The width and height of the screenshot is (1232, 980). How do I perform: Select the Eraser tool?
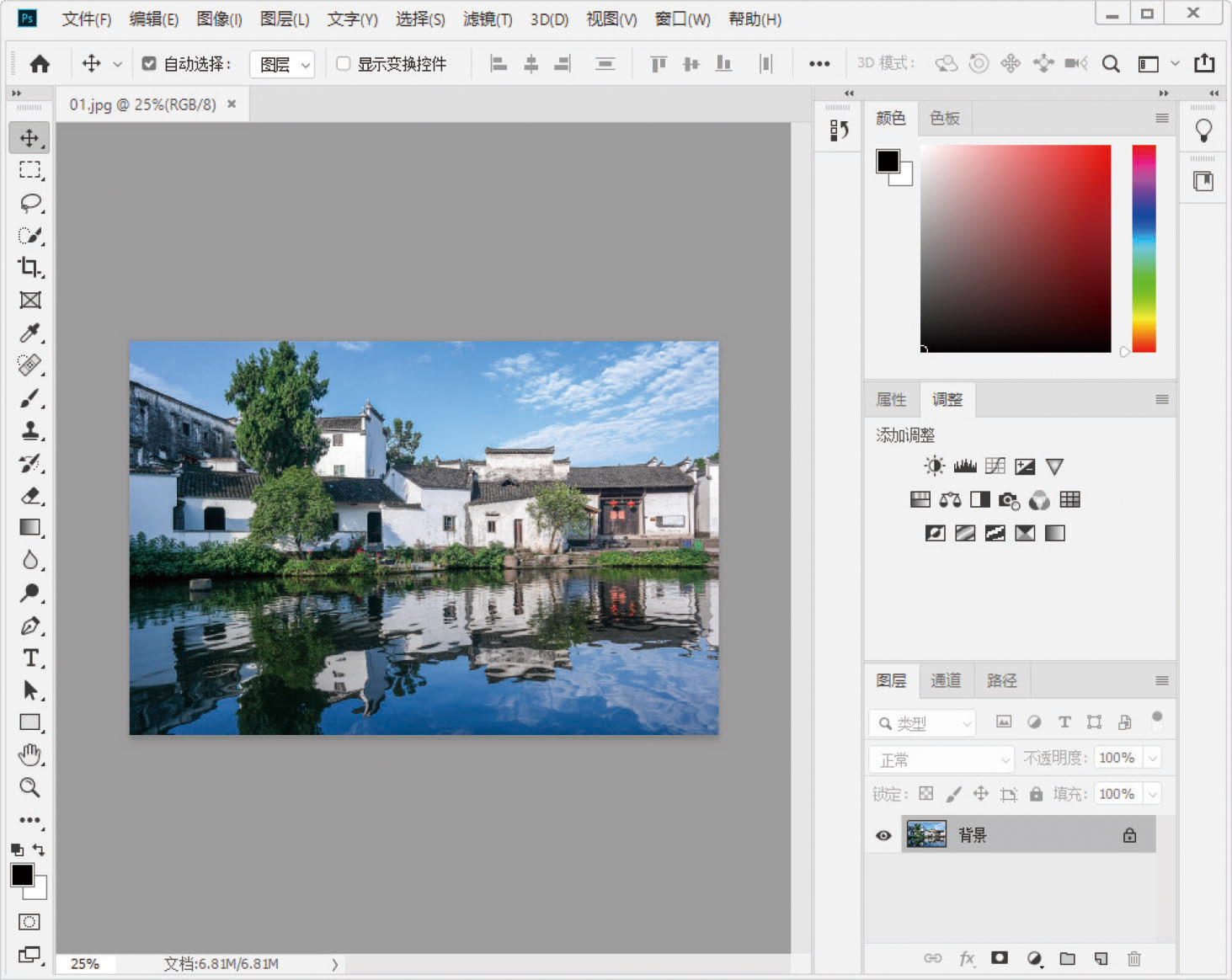point(29,495)
